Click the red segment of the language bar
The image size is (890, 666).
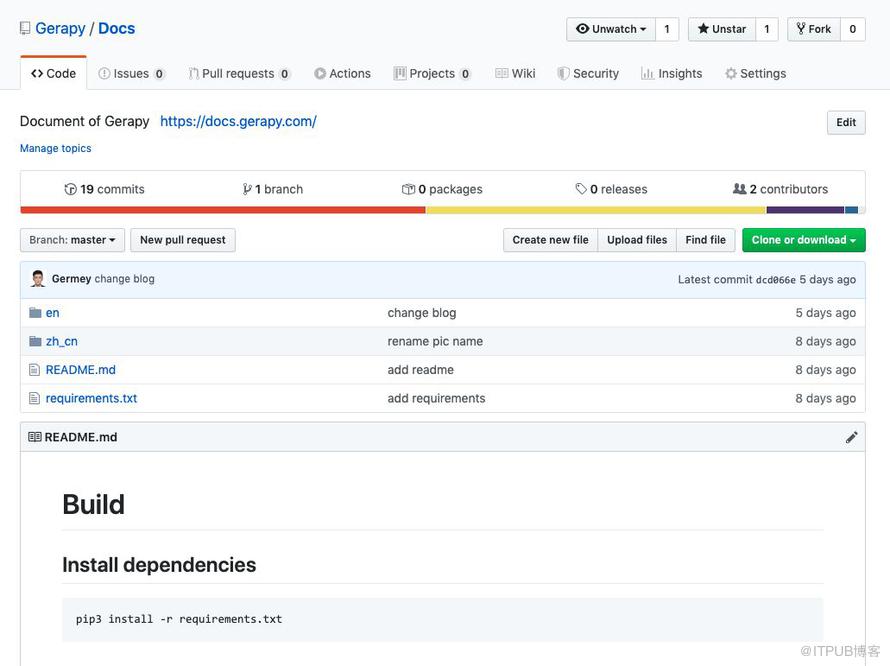click(223, 210)
